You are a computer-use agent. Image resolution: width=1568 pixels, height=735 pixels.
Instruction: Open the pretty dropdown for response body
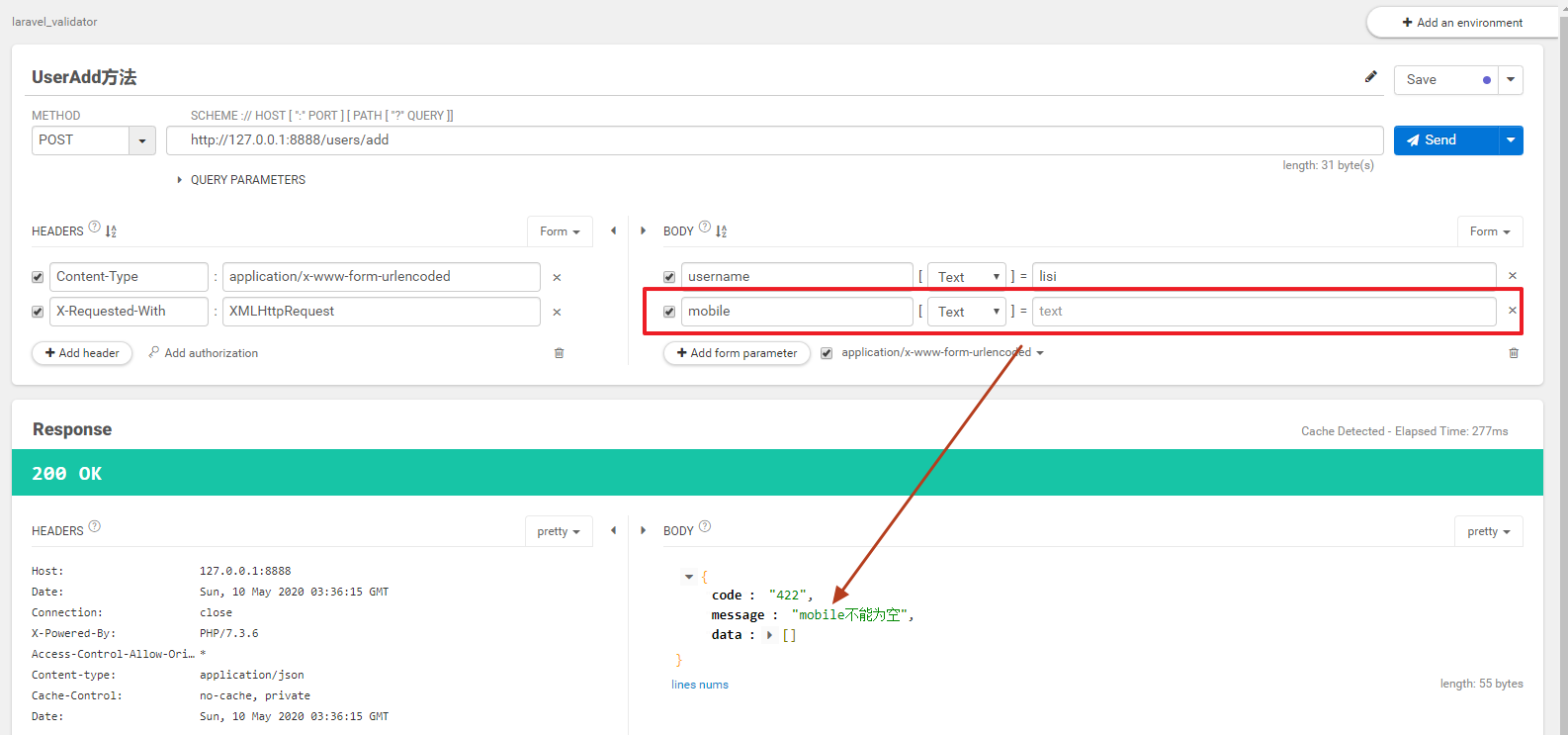point(1489,531)
